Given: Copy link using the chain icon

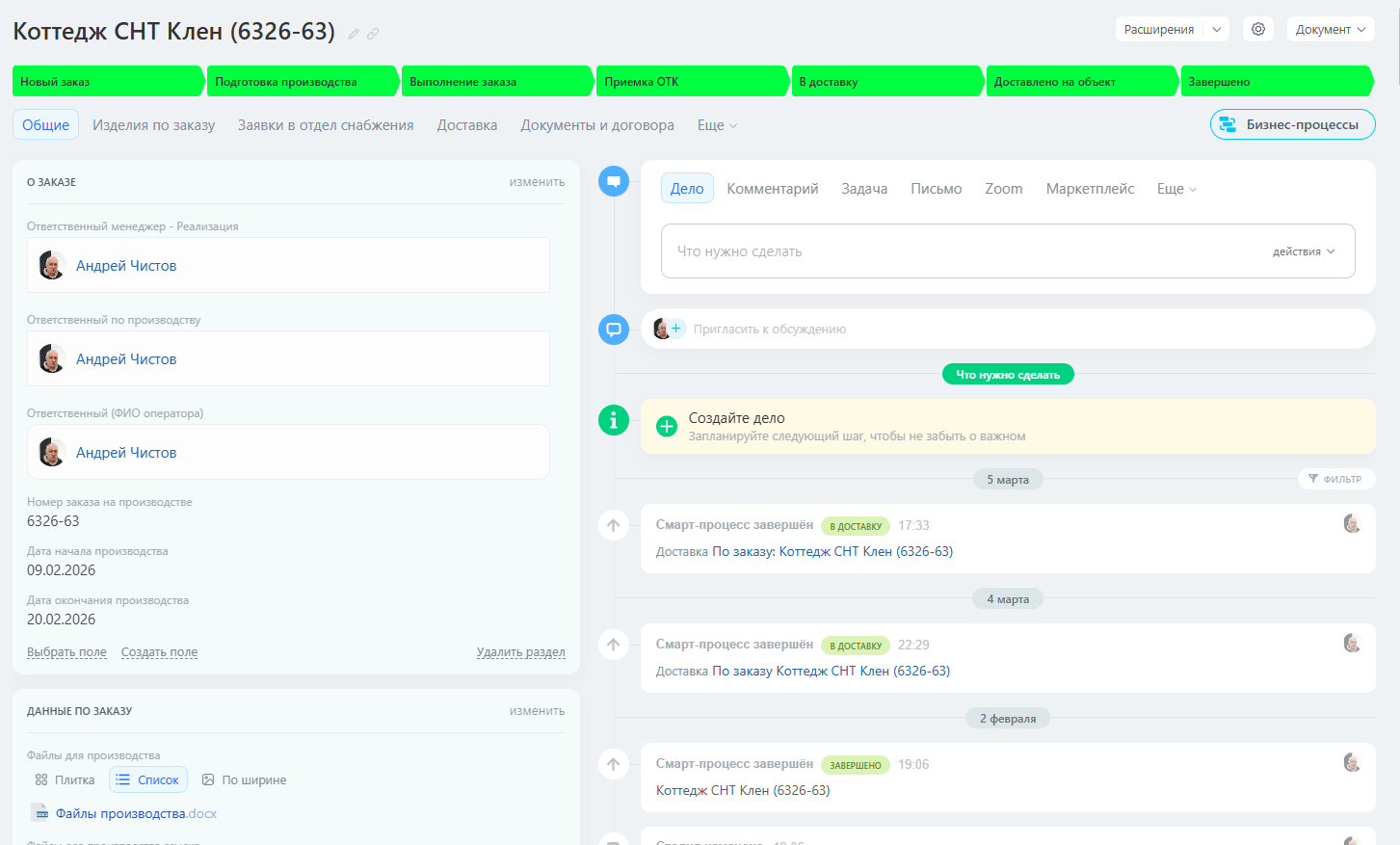Looking at the screenshot, I should (x=373, y=34).
